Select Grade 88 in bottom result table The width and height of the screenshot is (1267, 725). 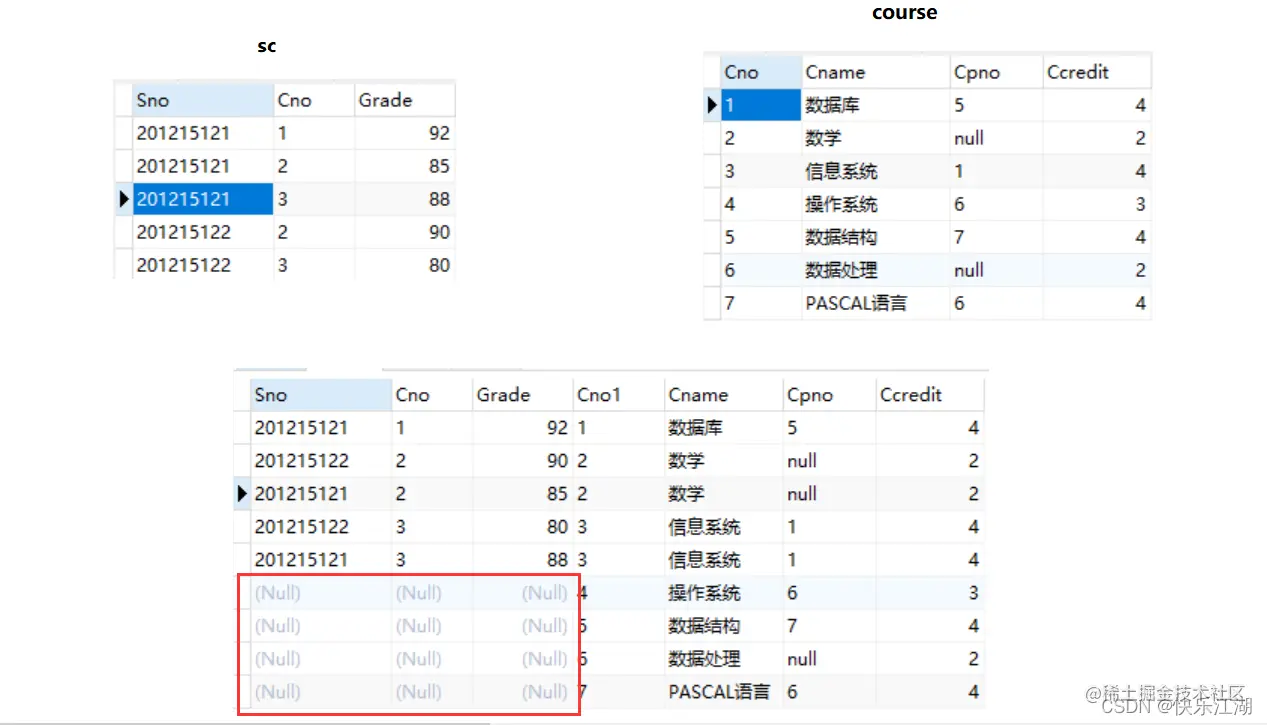coord(523,559)
